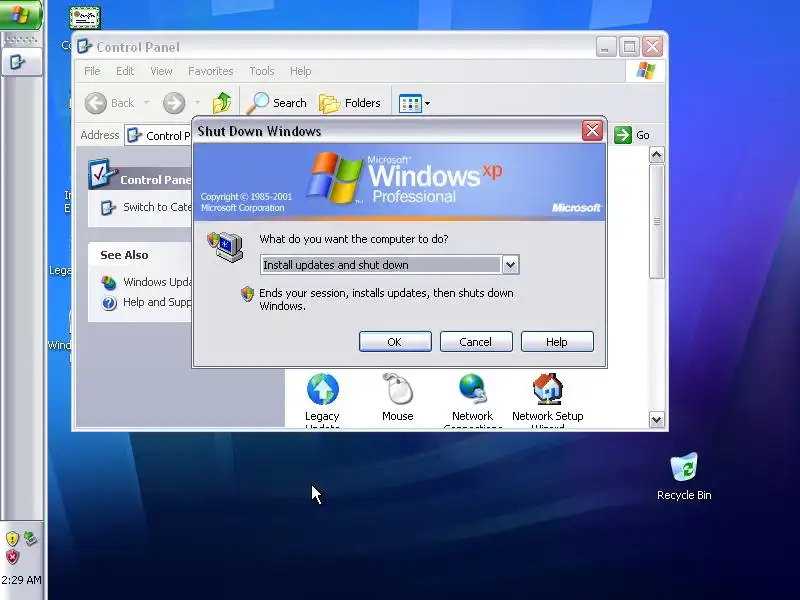The height and width of the screenshot is (600, 800).
Task: Open Help and Support link under See Also
Action: [x=157, y=302]
